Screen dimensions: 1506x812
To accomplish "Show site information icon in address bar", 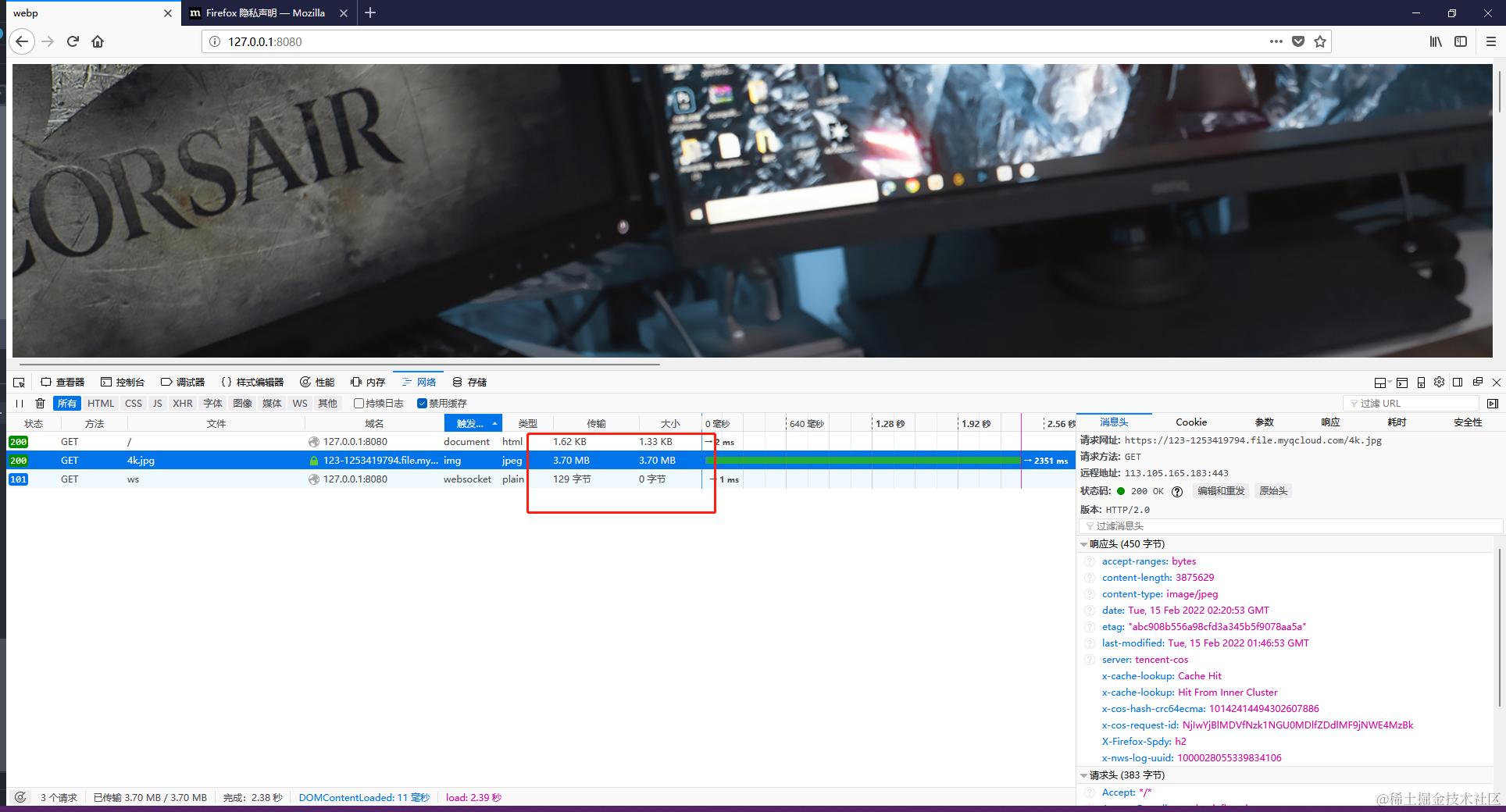I will (x=216, y=41).
